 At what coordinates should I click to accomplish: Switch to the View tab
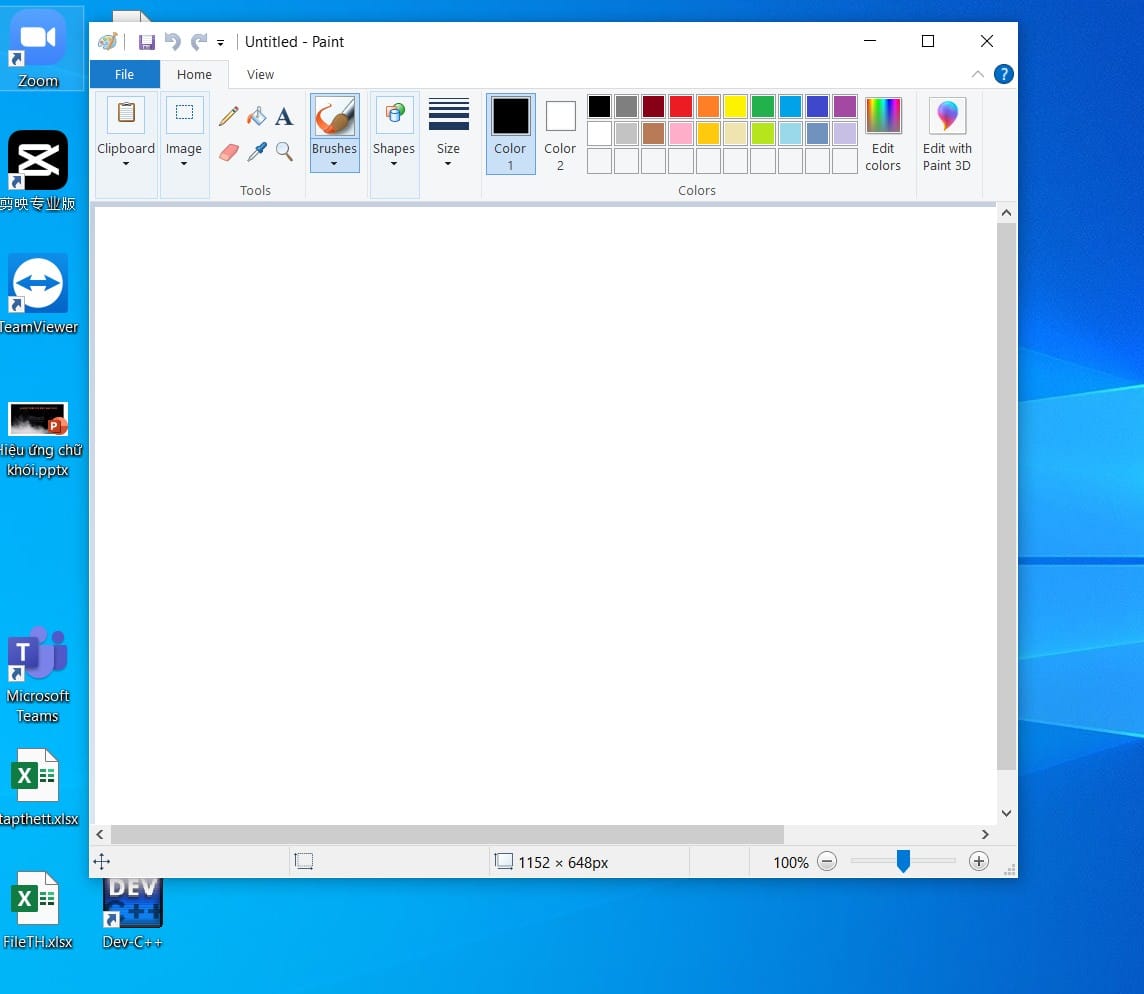click(x=260, y=74)
